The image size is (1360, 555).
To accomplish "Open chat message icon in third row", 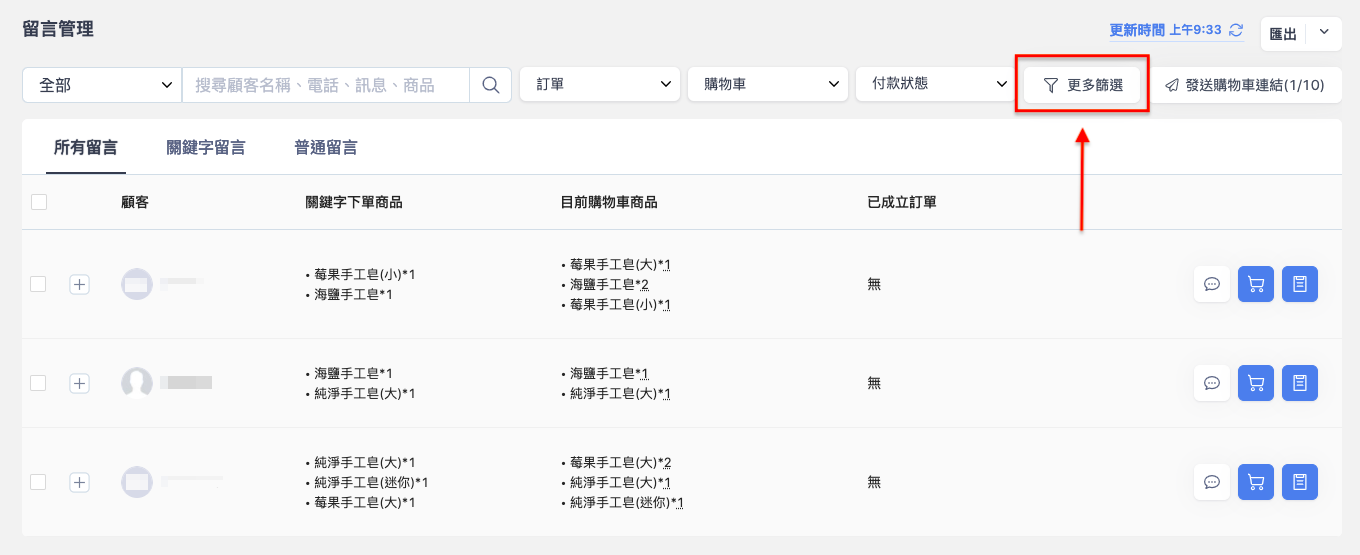I will (x=1212, y=482).
